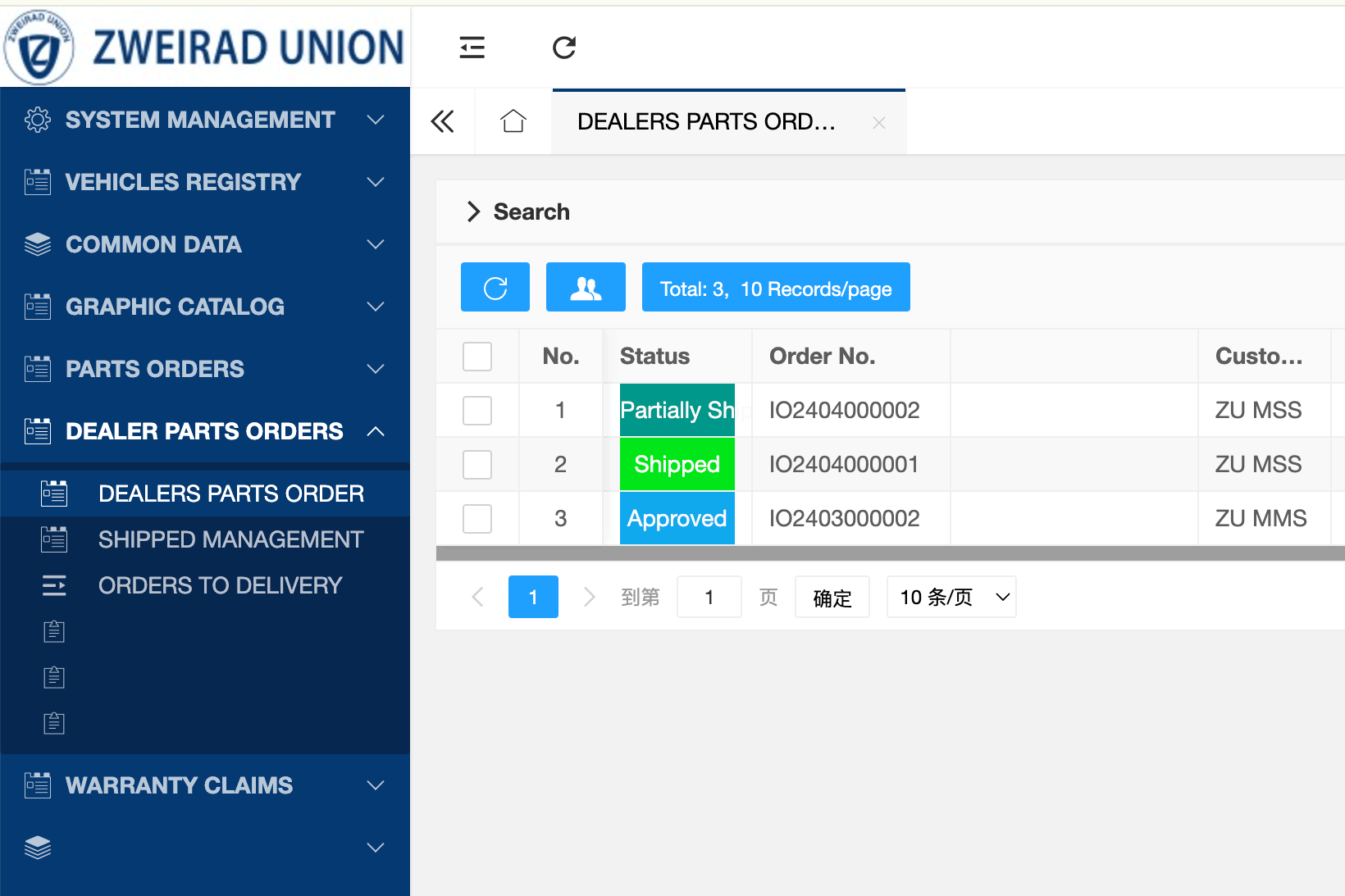Screen dimensions: 1345x896
Task: Click order number IO2404000002
Action: [845, 410]
